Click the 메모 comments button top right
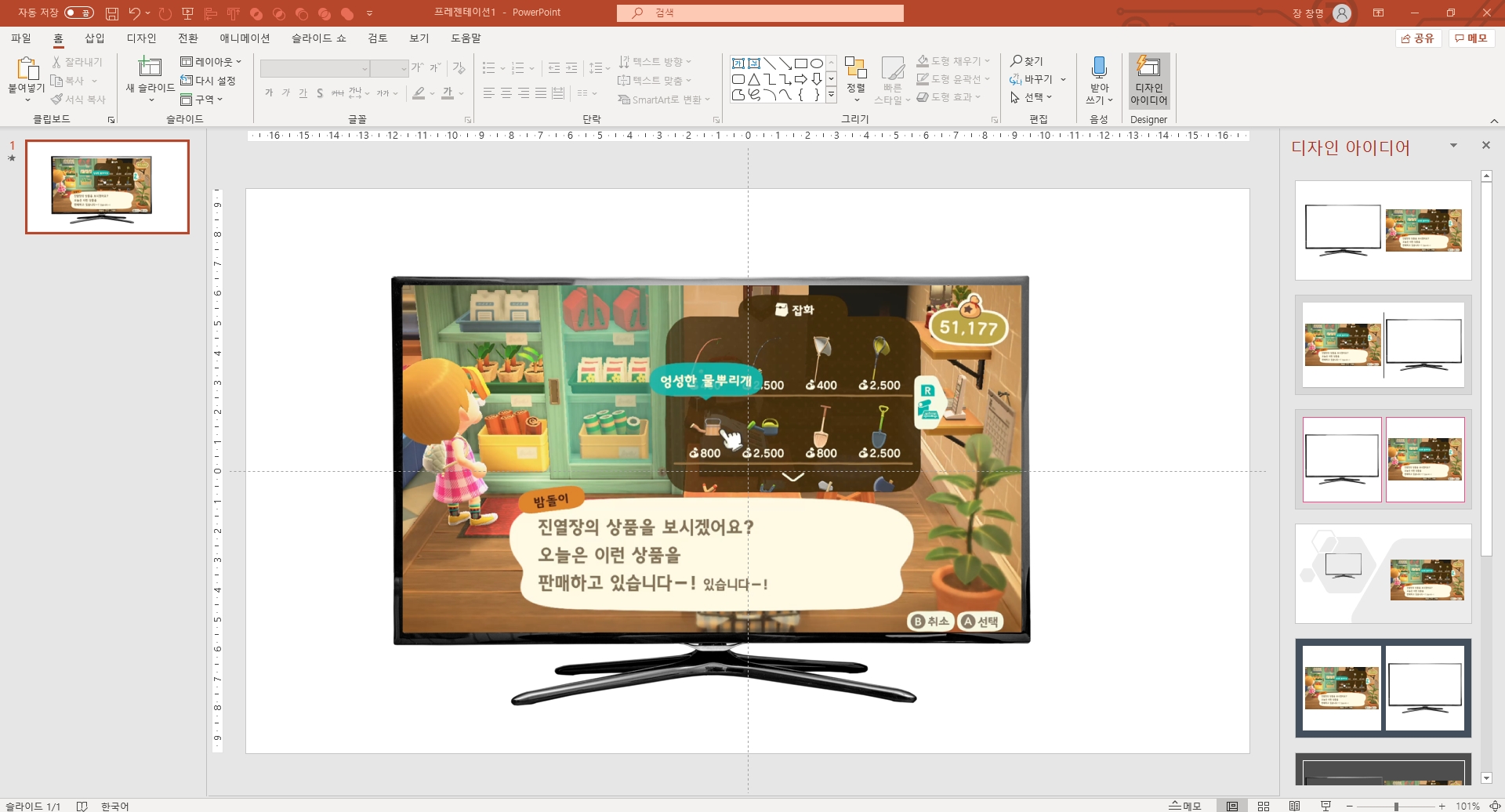This screenshot has height=812, width=1505. 1471,38
